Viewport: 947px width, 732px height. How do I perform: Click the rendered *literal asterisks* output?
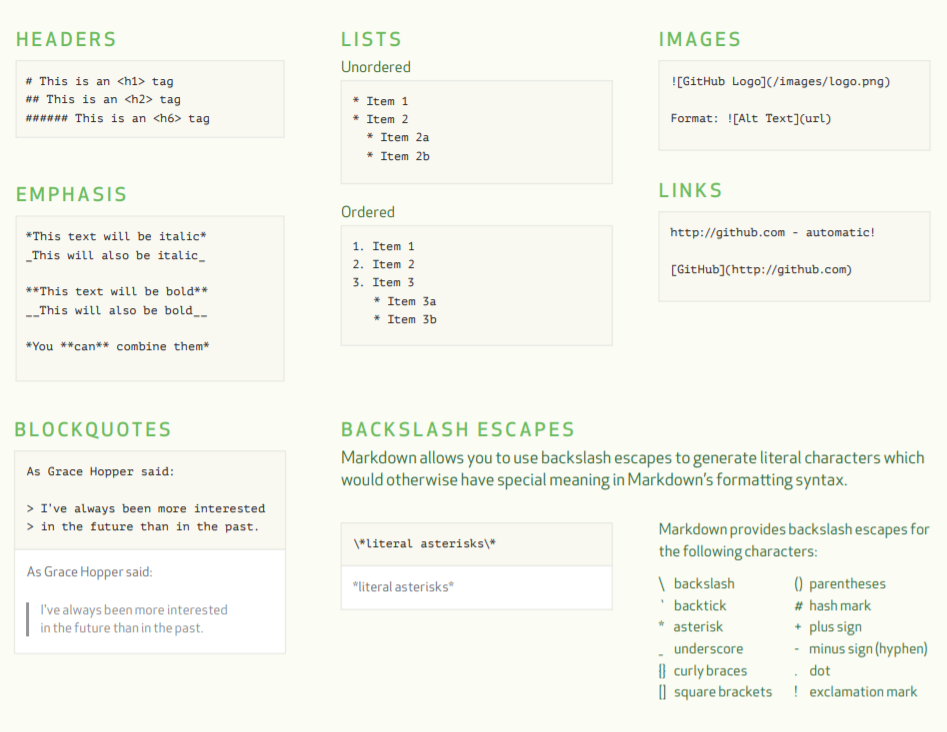[x=403, y=587]
